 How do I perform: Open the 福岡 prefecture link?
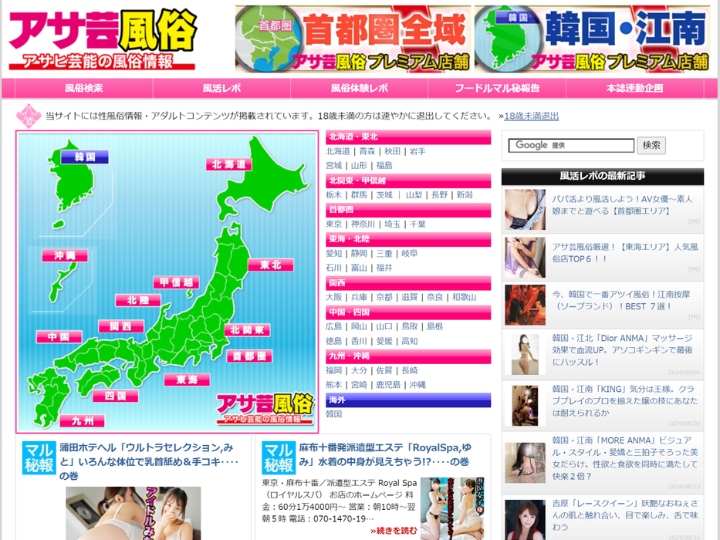pyautogui.click(x=334, y=370)
